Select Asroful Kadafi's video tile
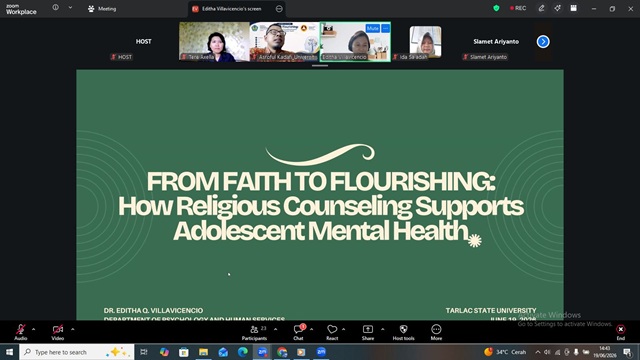 285,42
